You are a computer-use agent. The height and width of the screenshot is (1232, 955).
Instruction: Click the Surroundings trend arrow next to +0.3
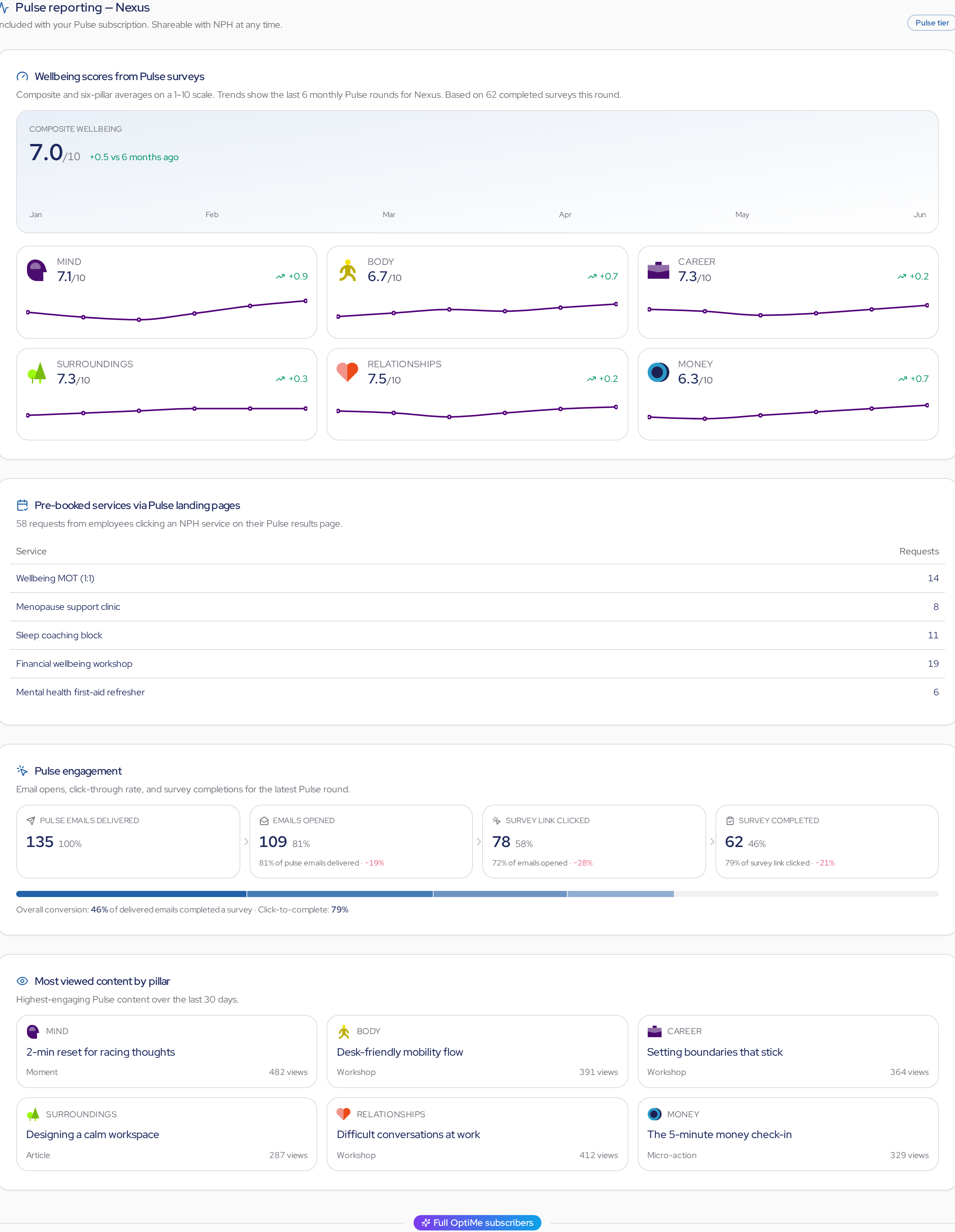[x=280, y=379]
